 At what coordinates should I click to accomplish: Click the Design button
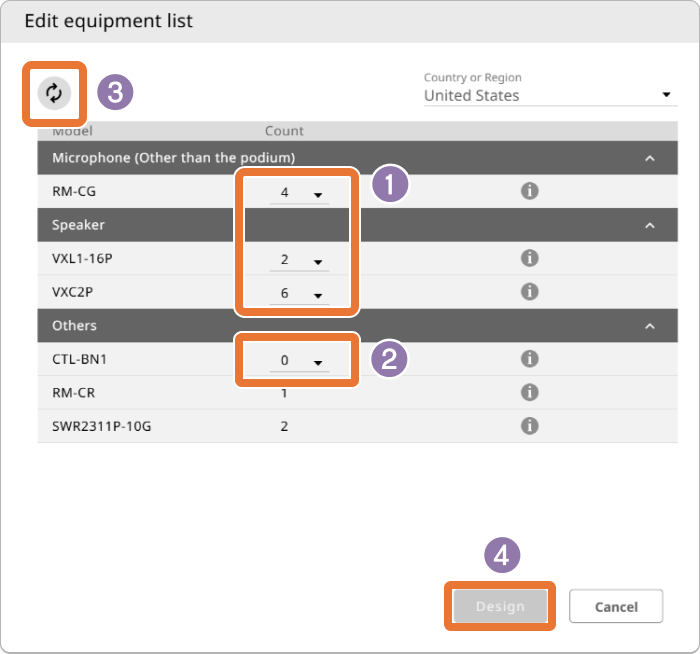click(500, 606)
